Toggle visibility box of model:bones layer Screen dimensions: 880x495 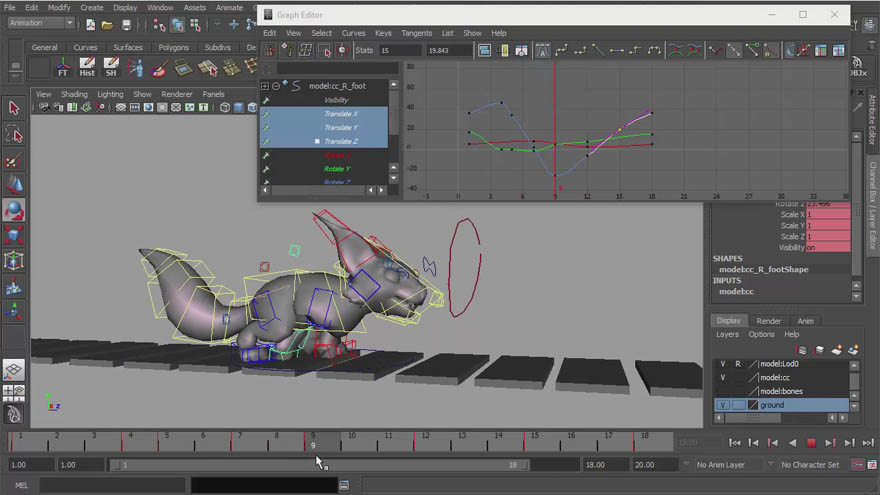(x=723, y=391)
